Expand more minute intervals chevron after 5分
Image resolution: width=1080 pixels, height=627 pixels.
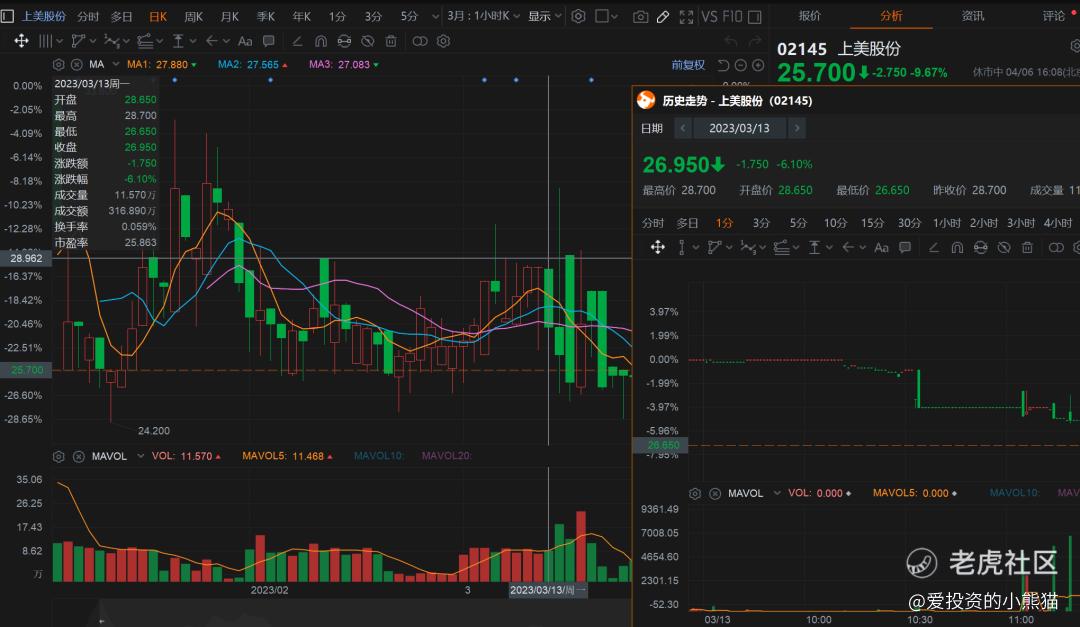tap(435, 17)
